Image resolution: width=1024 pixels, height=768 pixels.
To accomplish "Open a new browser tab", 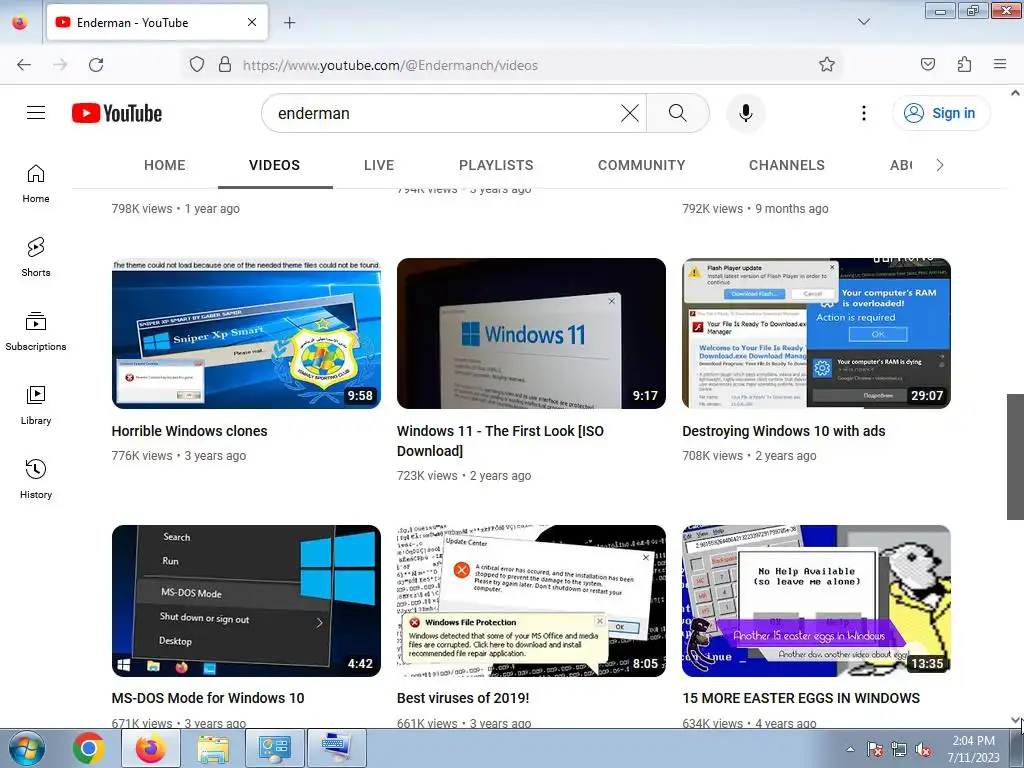I will (x=289, y=23).
